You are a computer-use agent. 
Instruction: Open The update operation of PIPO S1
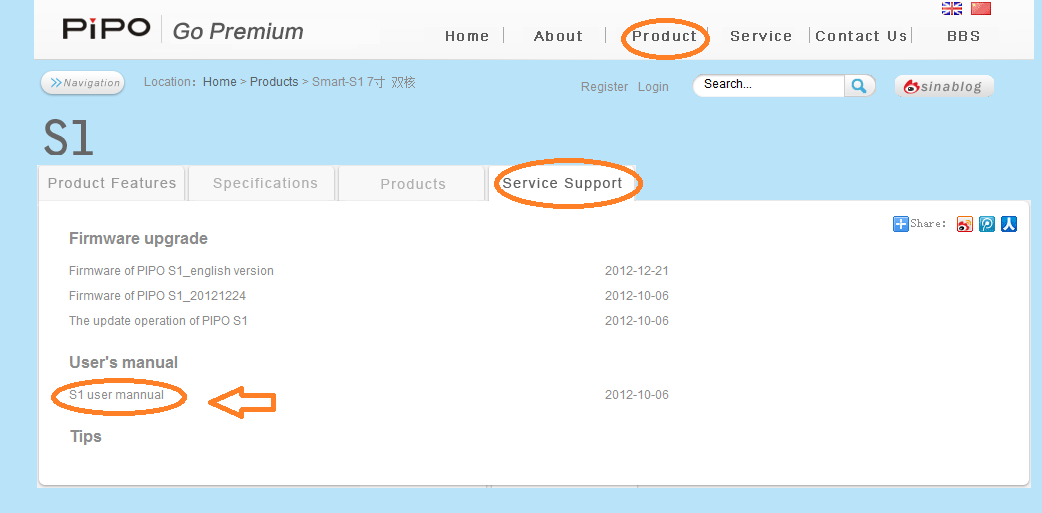click(158, 321)
